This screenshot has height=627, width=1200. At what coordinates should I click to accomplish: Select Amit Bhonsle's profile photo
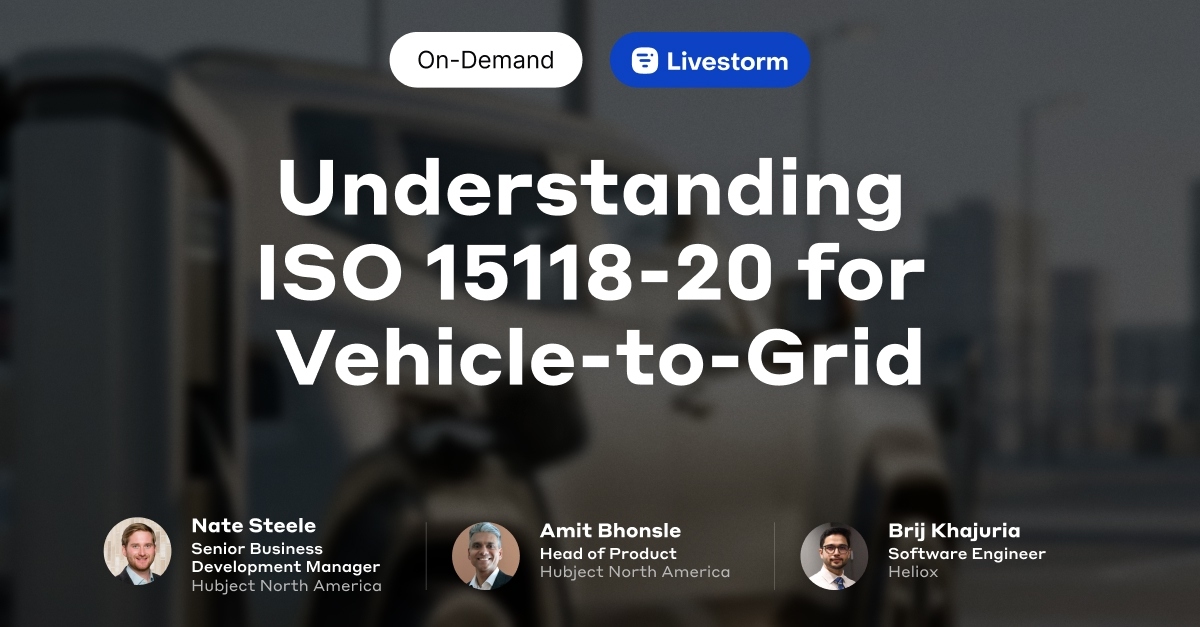point(486,556)
